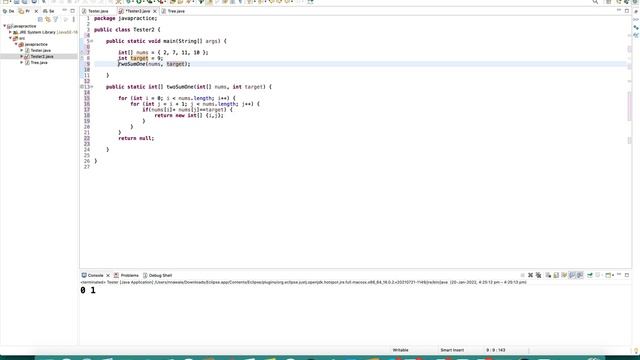Maximize the Console view
The image size is (640, 360).
point(627,275)
